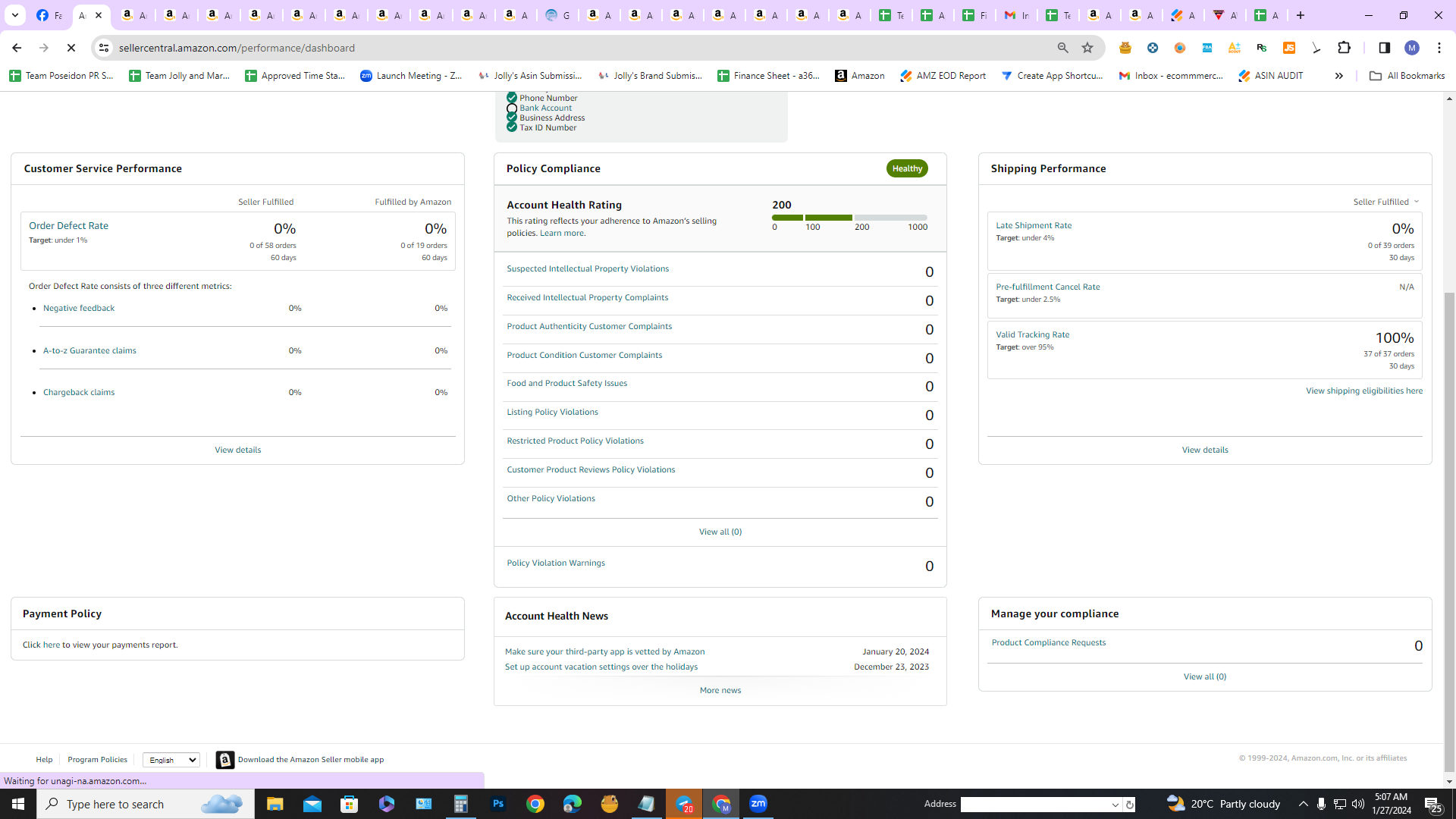Toggle the Chrome side panel
Screen dimensions: 1456x819
coord(1385,48)
